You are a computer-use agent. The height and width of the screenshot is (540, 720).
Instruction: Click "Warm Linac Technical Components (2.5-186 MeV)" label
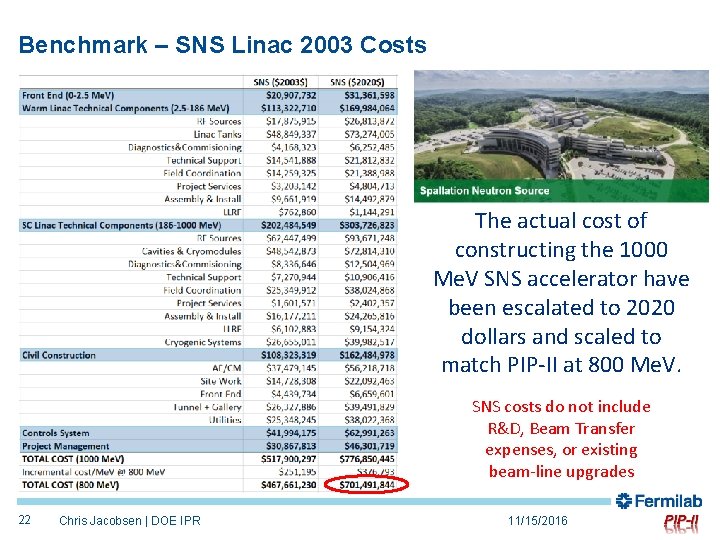click(x=125, y=108)
